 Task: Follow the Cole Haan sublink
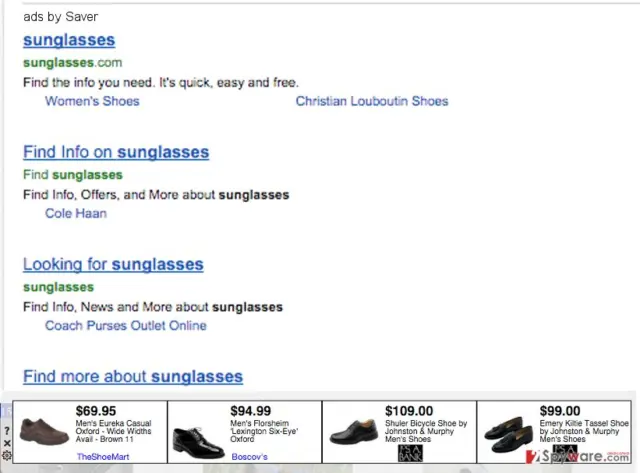[x=76, y=213]
